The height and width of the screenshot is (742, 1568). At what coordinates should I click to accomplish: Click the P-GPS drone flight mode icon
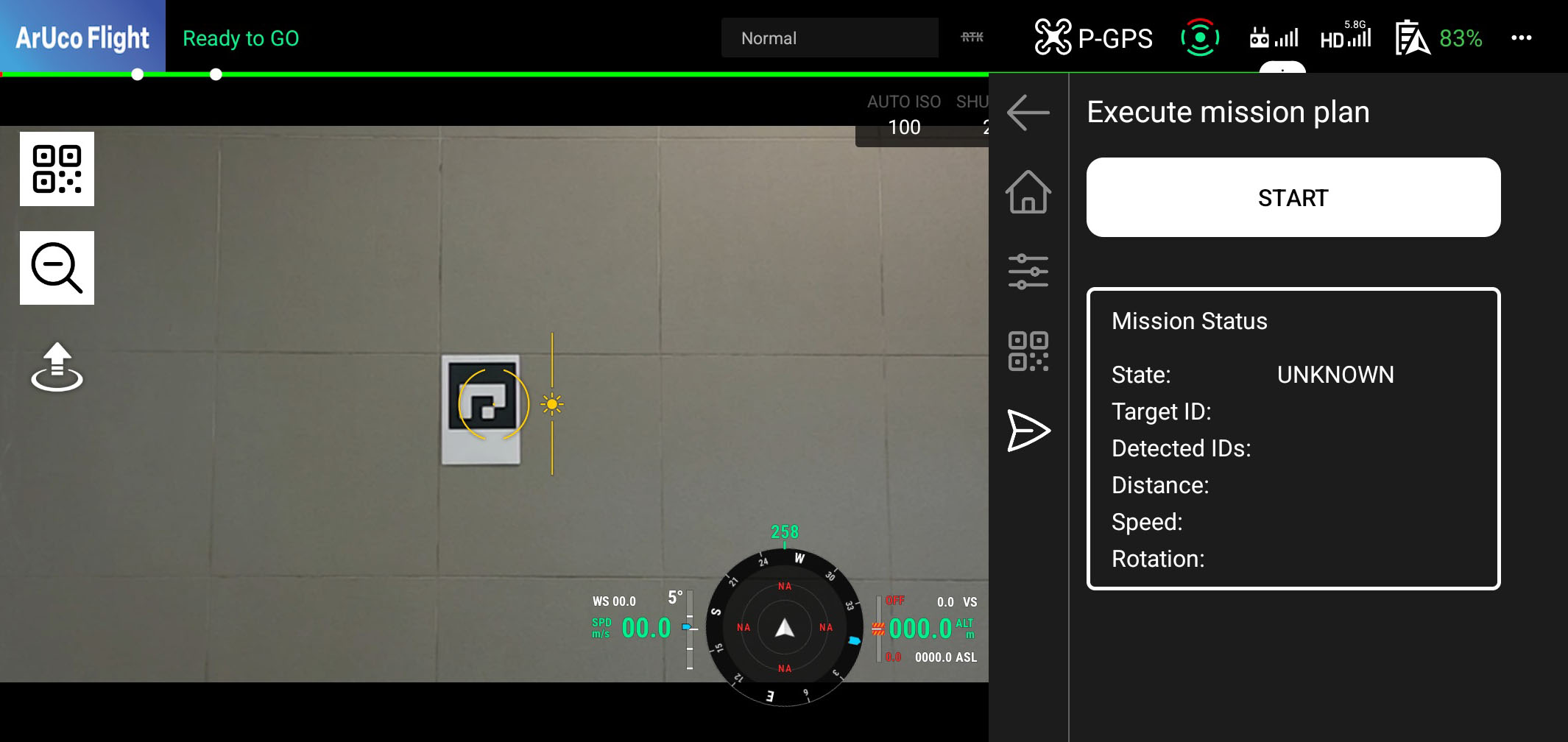click(x=1093, y=38)
